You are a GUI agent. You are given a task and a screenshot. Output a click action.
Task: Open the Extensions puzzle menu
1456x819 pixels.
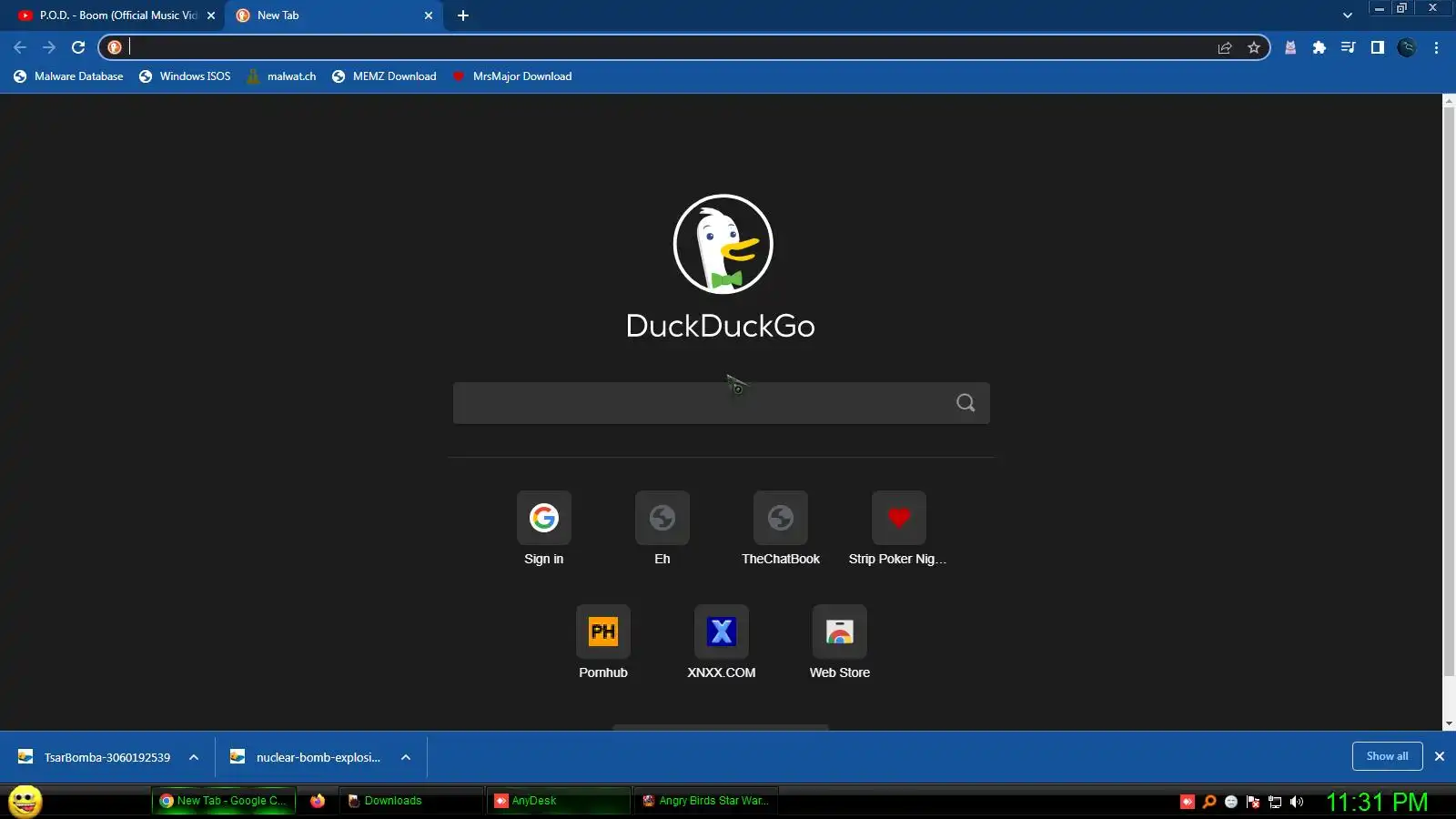[1319, 47]
